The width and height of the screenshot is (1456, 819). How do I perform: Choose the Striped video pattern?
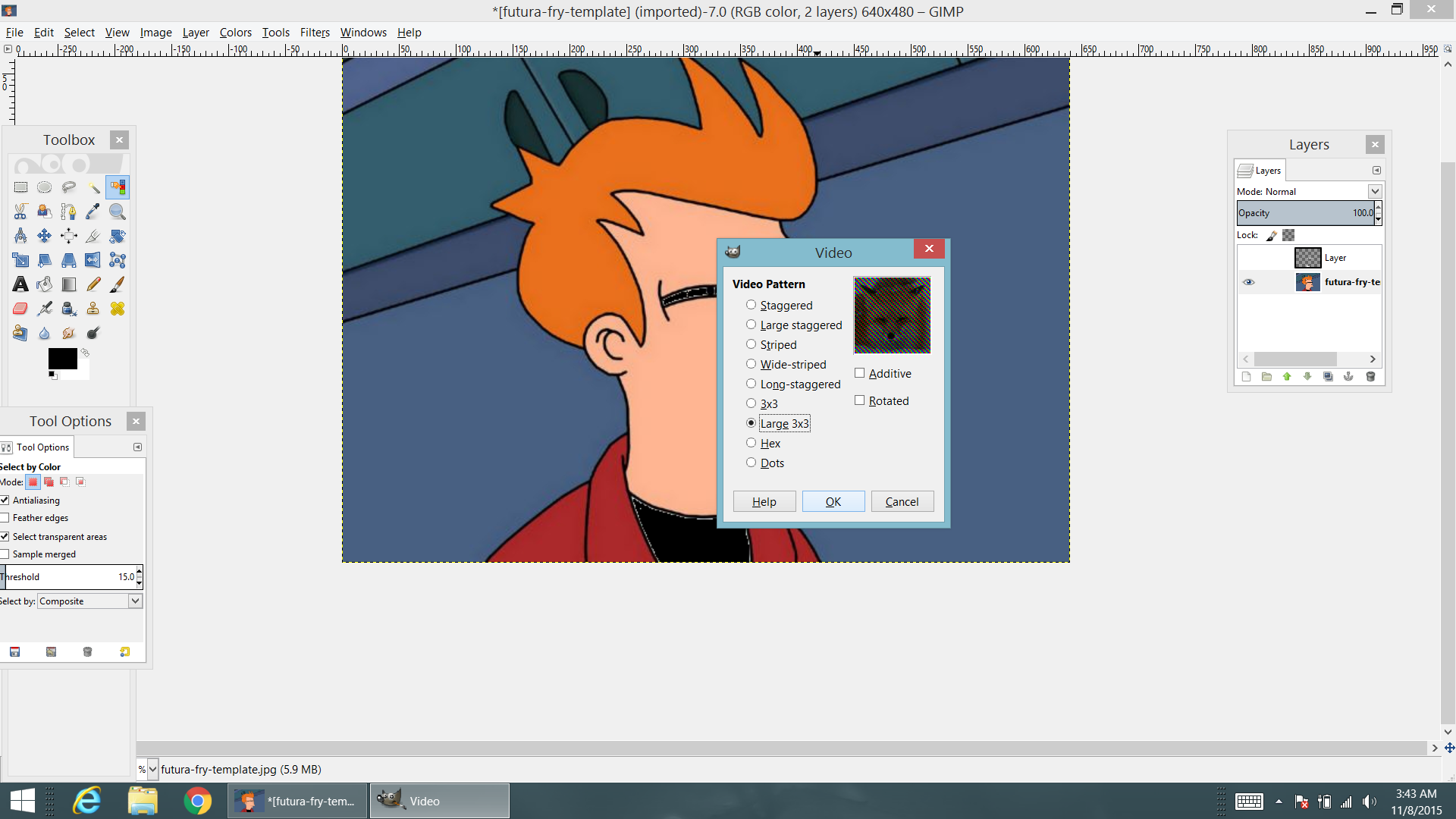[771, 344]
